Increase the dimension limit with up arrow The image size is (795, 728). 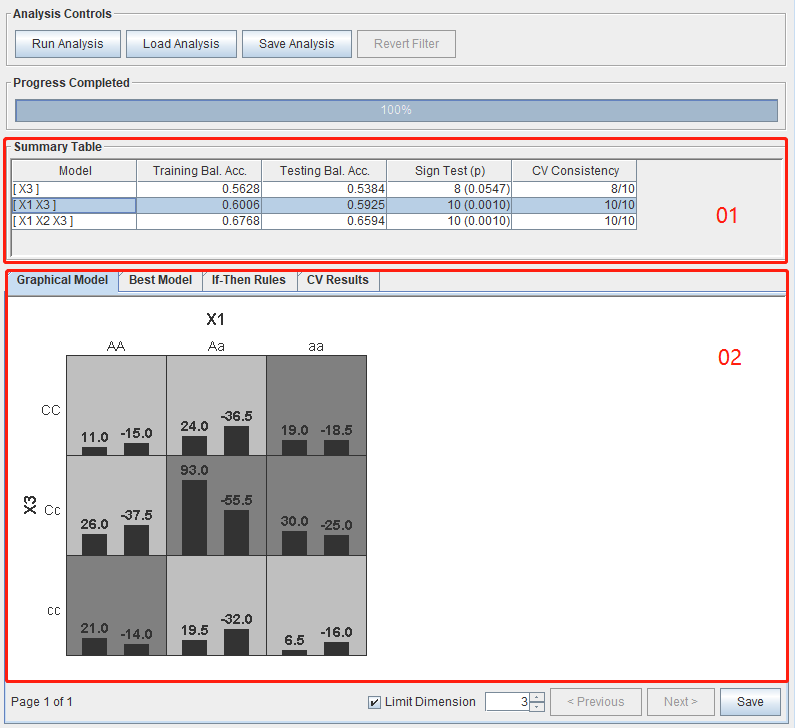[537, 698]
